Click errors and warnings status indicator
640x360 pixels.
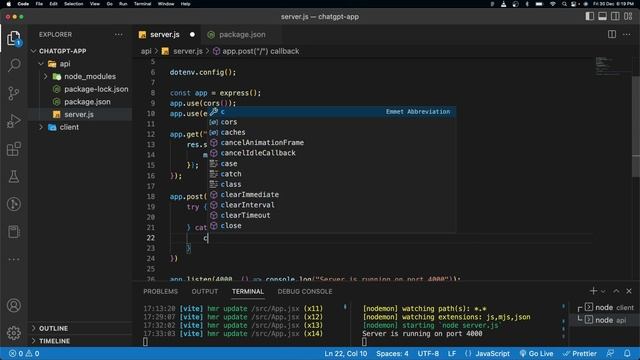[24, 353]
